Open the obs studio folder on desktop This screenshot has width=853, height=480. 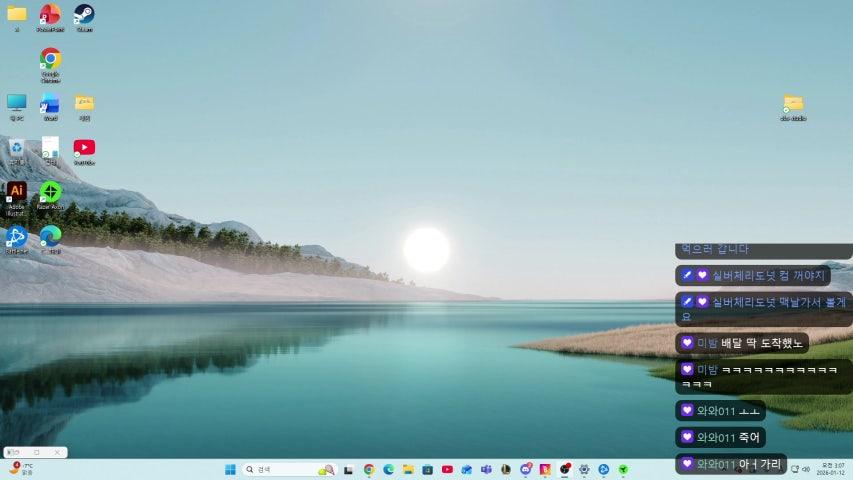coord(793,104)
